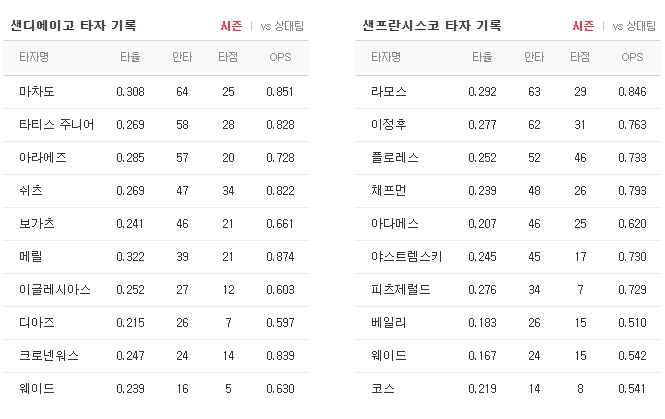Switch to vs 상대팀 in 샌디에이고 table
665x419 pixels.
[282, 26]
